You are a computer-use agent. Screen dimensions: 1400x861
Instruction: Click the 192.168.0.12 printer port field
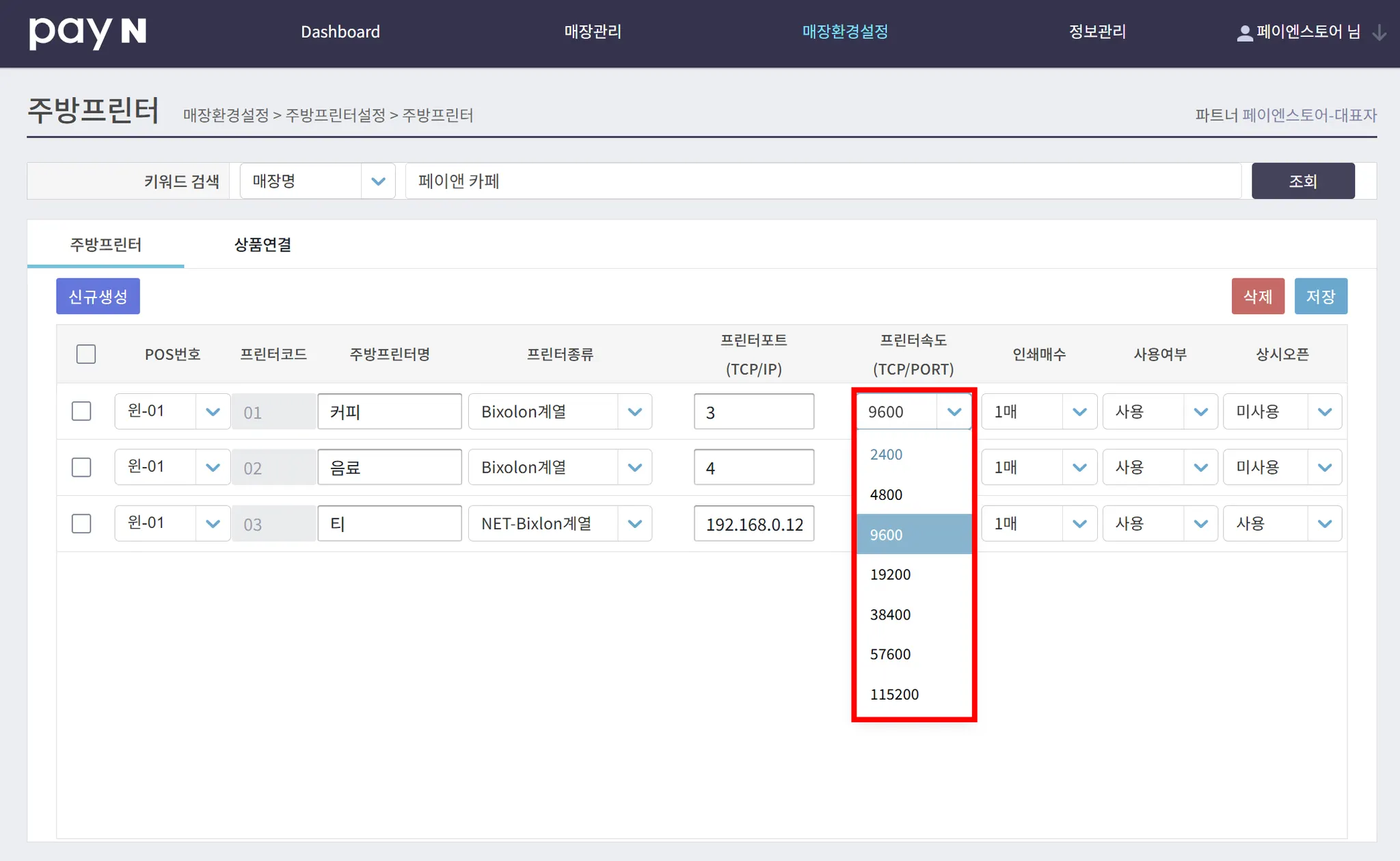753,524
